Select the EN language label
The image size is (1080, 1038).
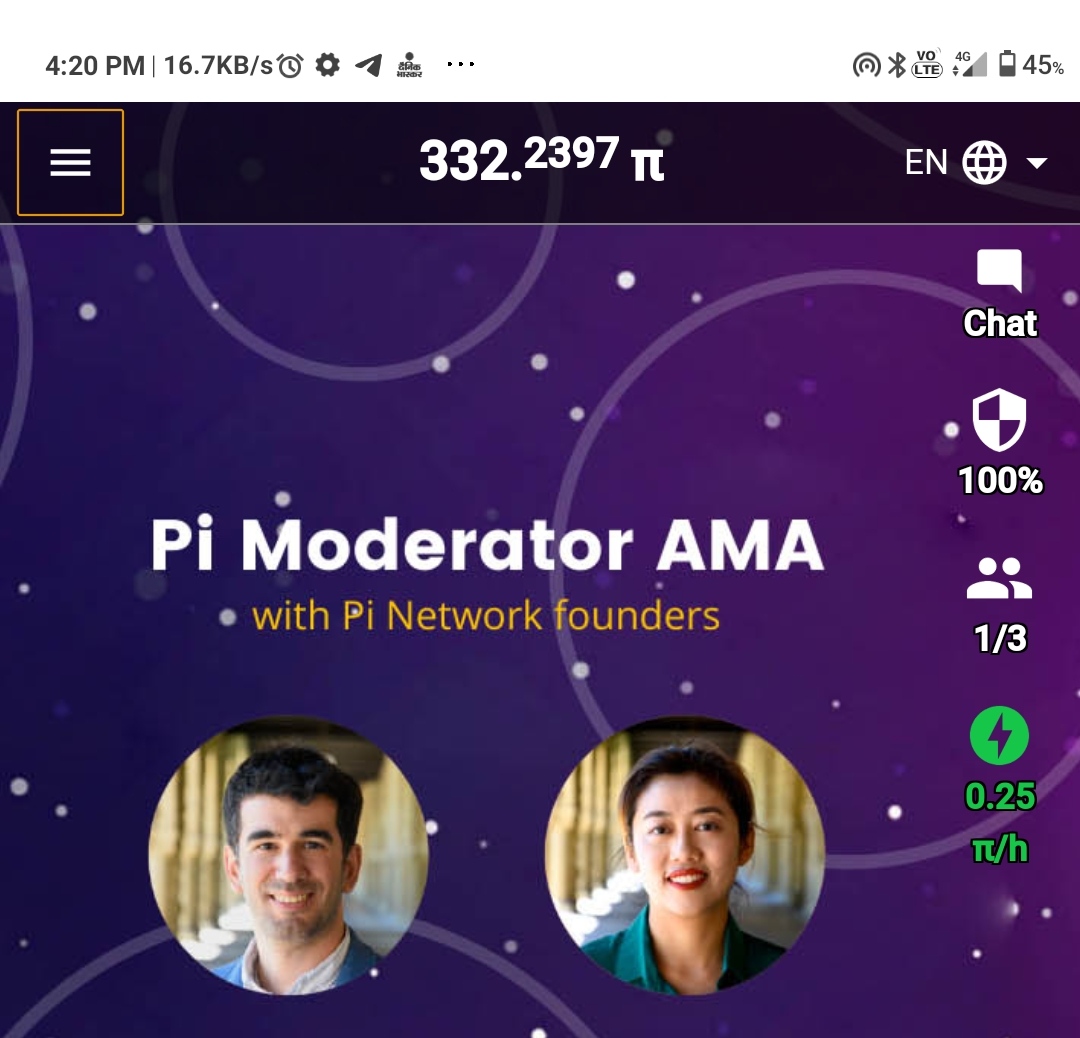pos(926,163)
